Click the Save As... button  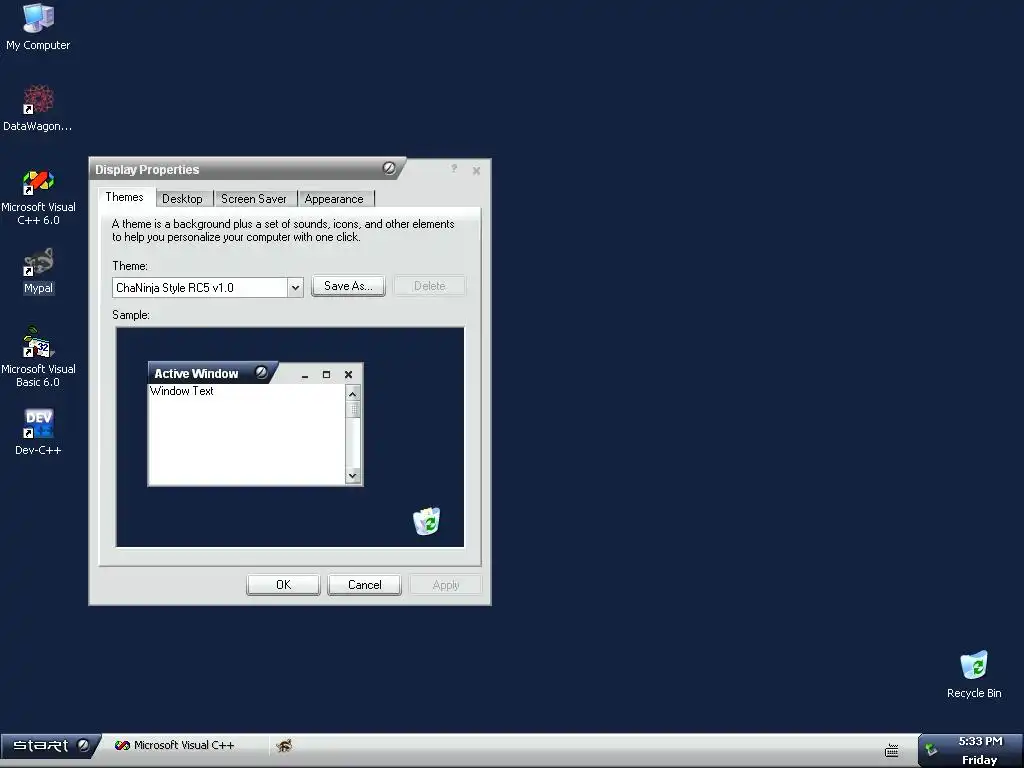[x=348, y=286]
